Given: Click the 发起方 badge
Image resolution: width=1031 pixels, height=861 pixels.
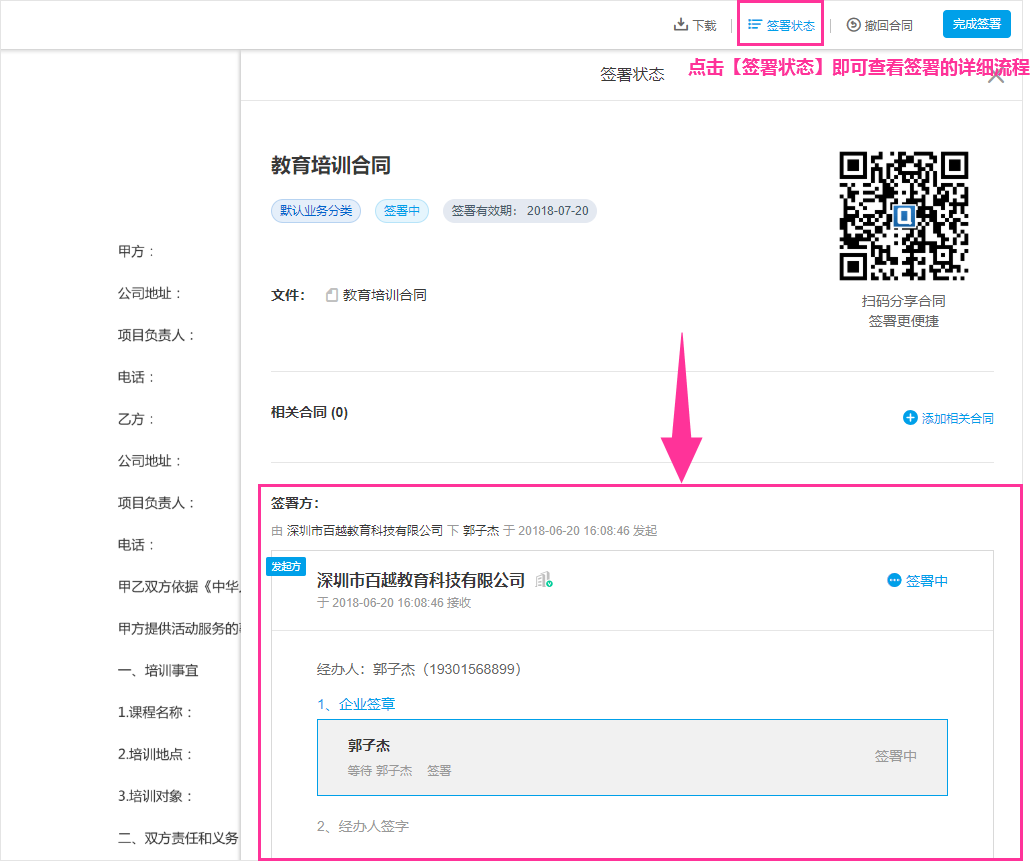Looking at the screenshot, I should tap(285, 566).
